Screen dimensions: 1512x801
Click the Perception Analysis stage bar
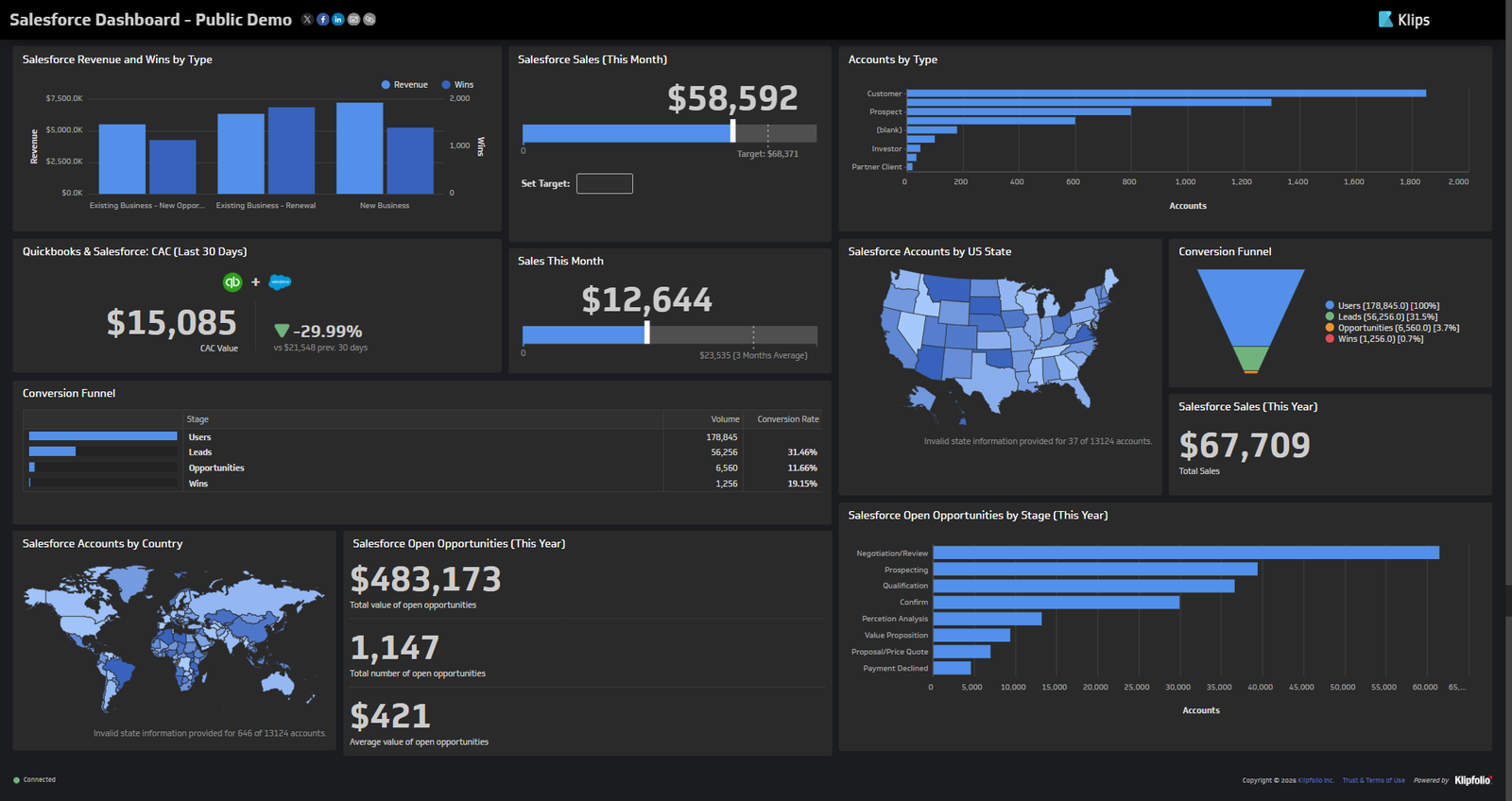click(x=988, y=619)
